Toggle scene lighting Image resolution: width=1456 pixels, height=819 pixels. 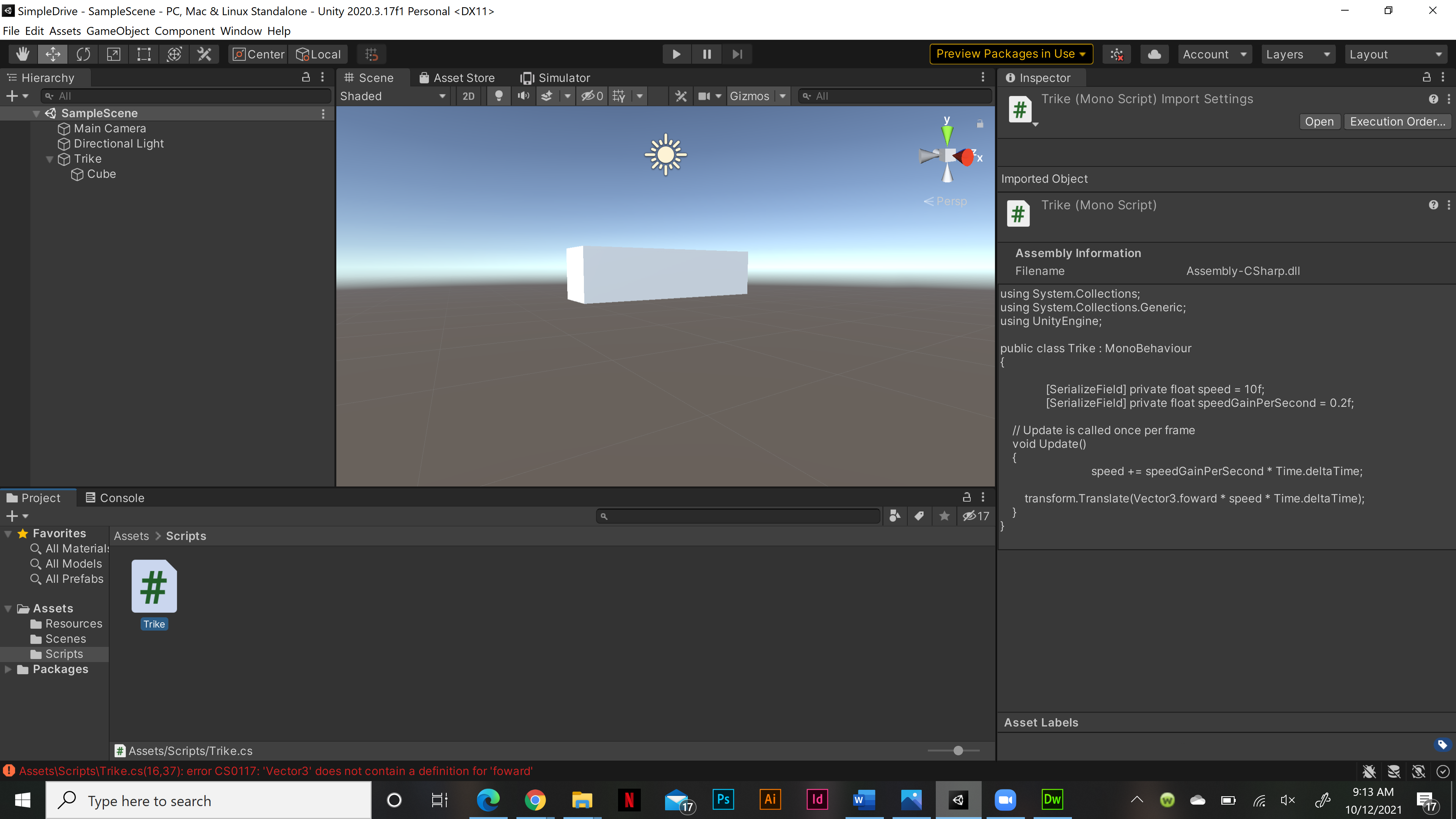[499, 96]
